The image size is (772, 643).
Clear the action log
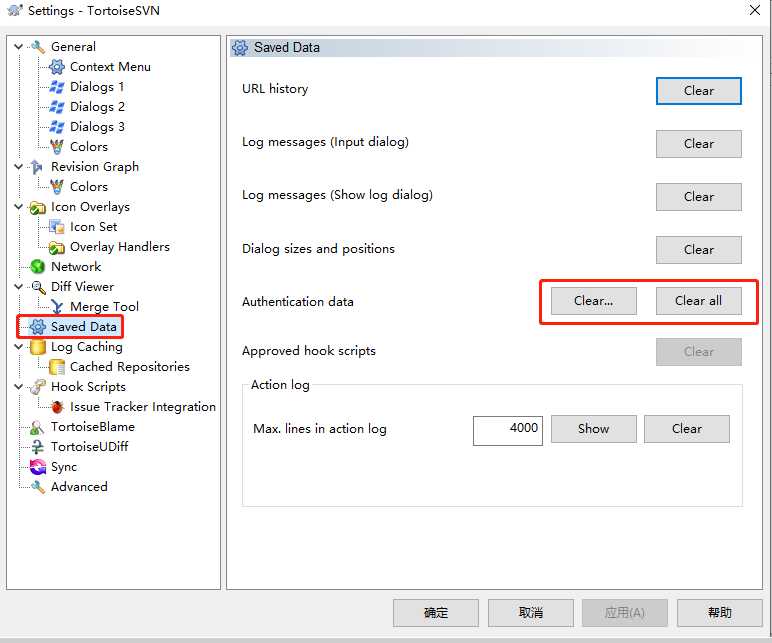tap(687, 429)
